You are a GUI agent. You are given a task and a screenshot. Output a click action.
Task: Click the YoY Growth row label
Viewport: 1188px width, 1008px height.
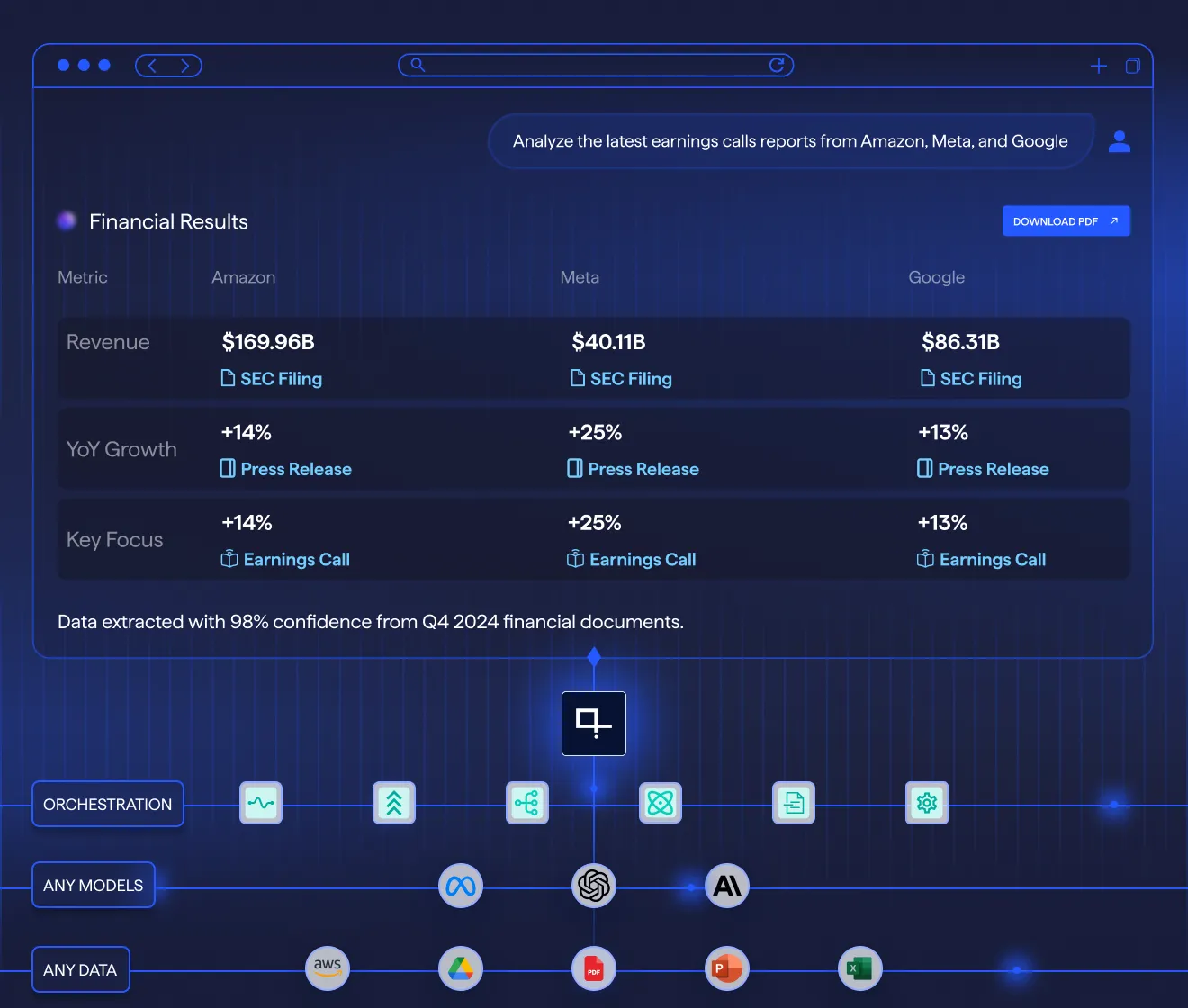coord(121,449)
